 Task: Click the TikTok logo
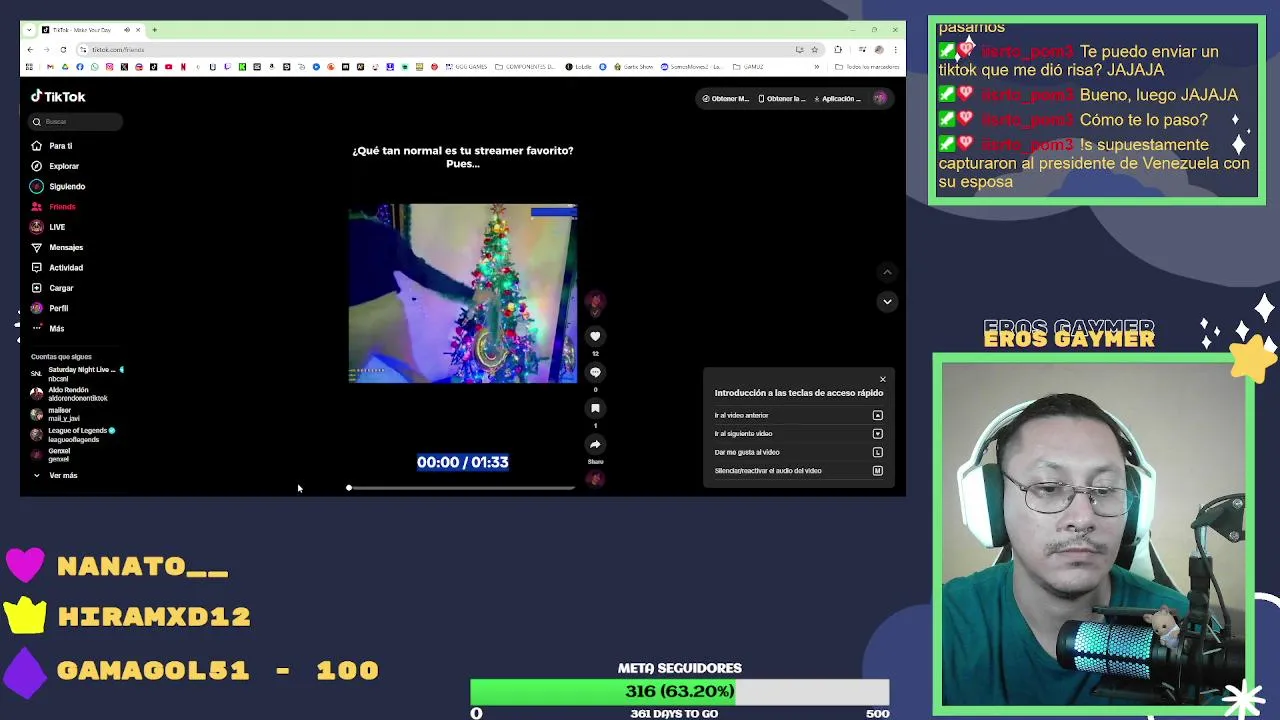pyautogui.click(x=58, y=97)
